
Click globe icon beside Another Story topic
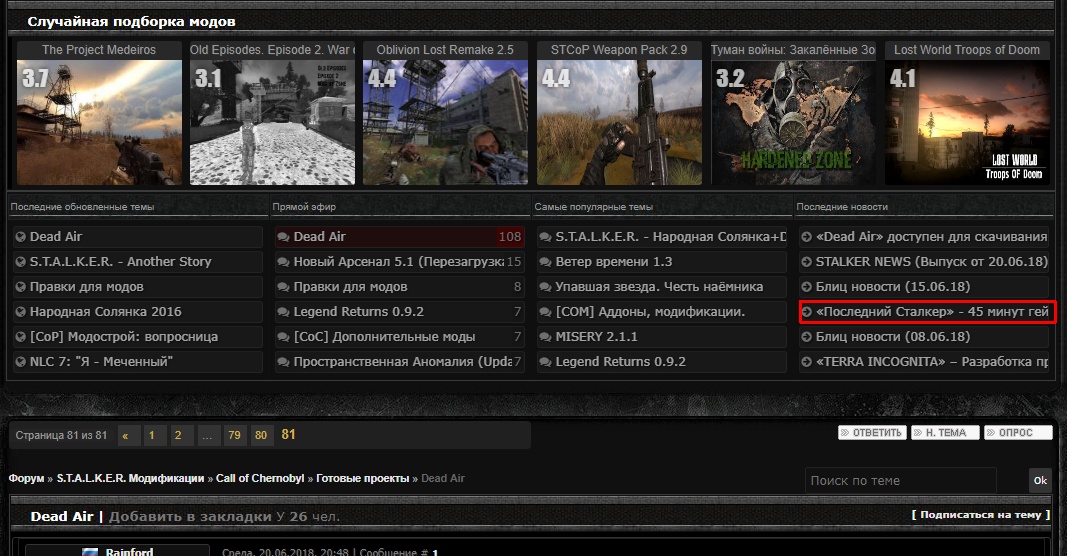pos(20,262)
